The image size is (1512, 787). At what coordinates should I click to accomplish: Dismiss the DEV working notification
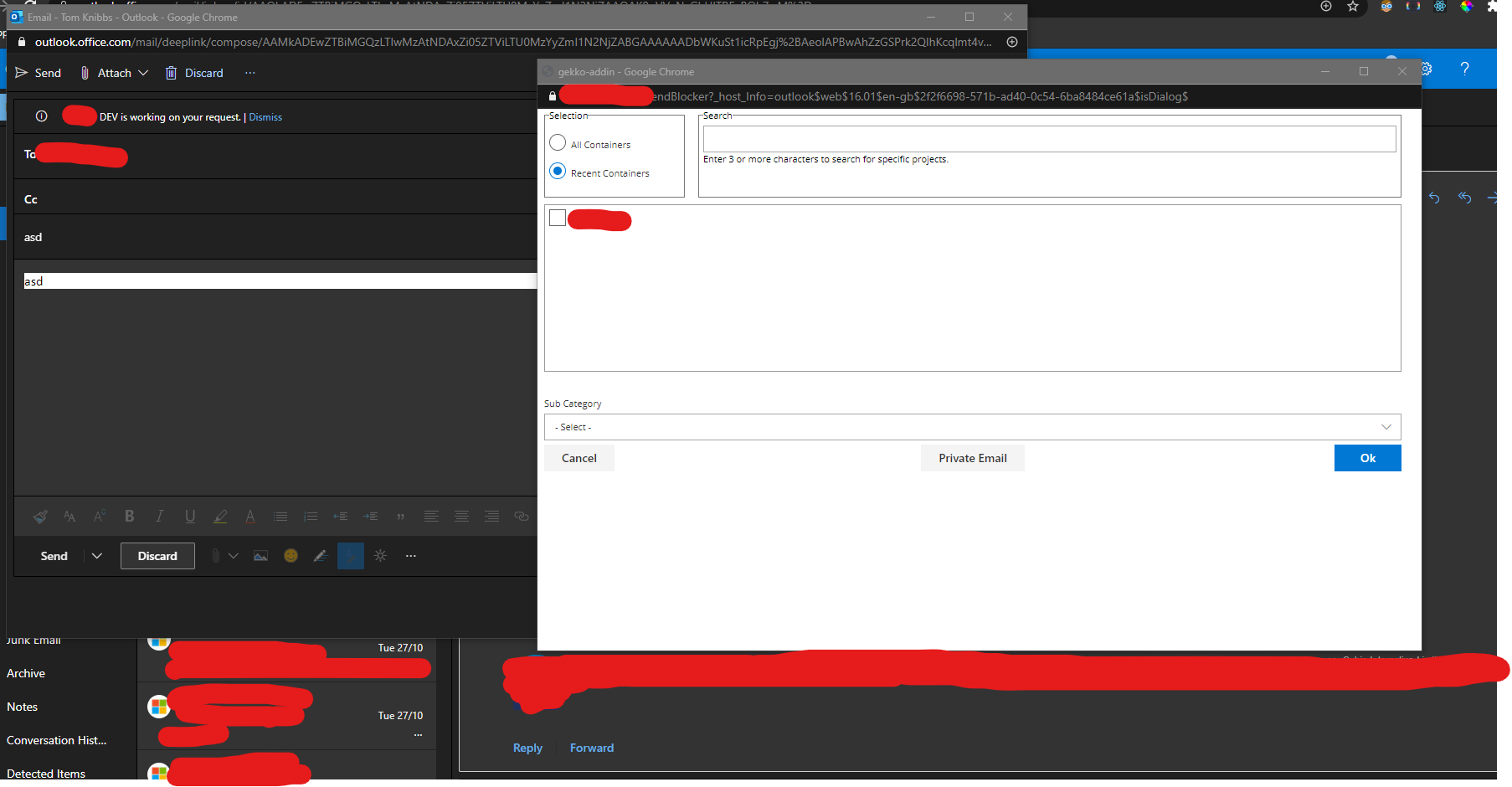[x=265, y=116]
